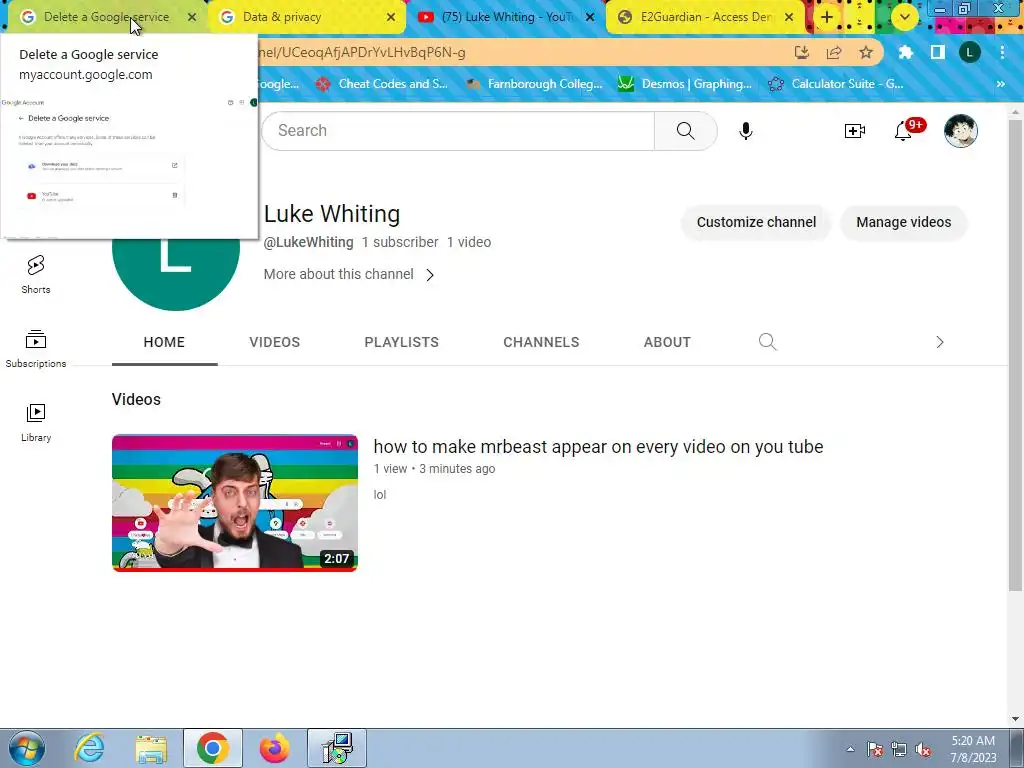Viewport: 1024px width, 768px height.
Task: Select the CHANNELS channel tab
Action: 541,342
